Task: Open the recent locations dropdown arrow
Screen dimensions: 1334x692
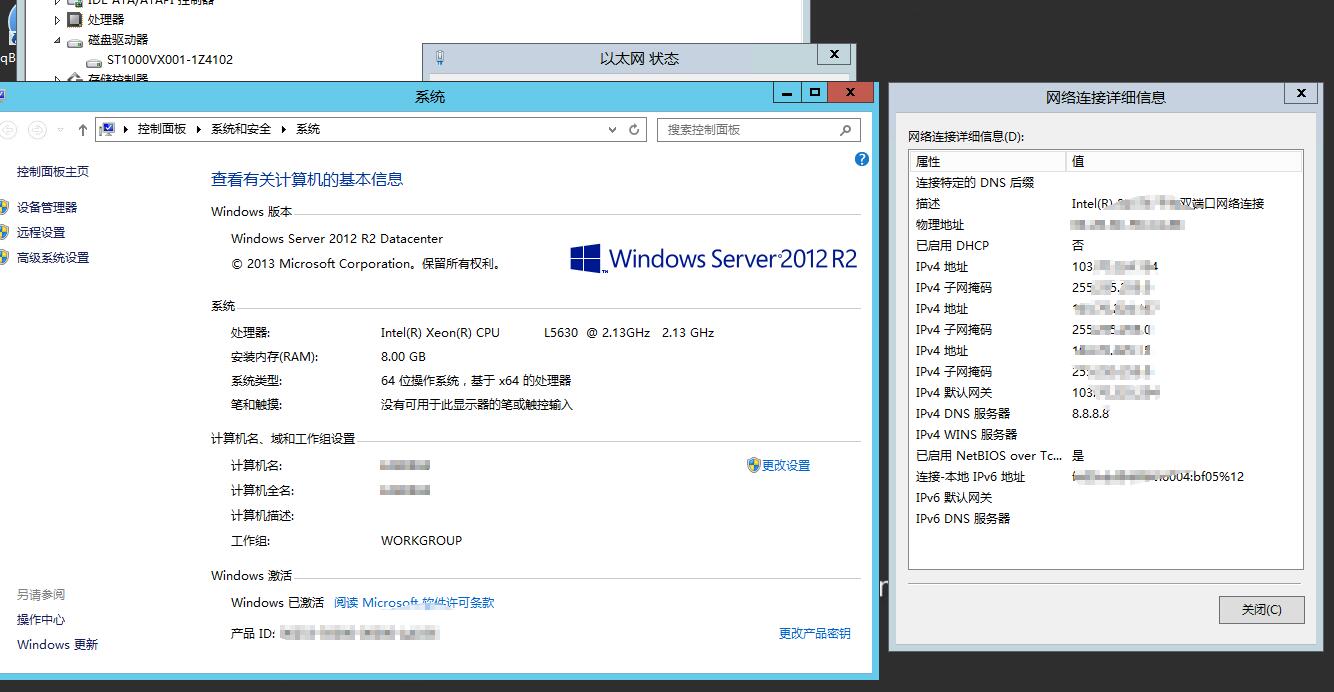Action: 60,130
